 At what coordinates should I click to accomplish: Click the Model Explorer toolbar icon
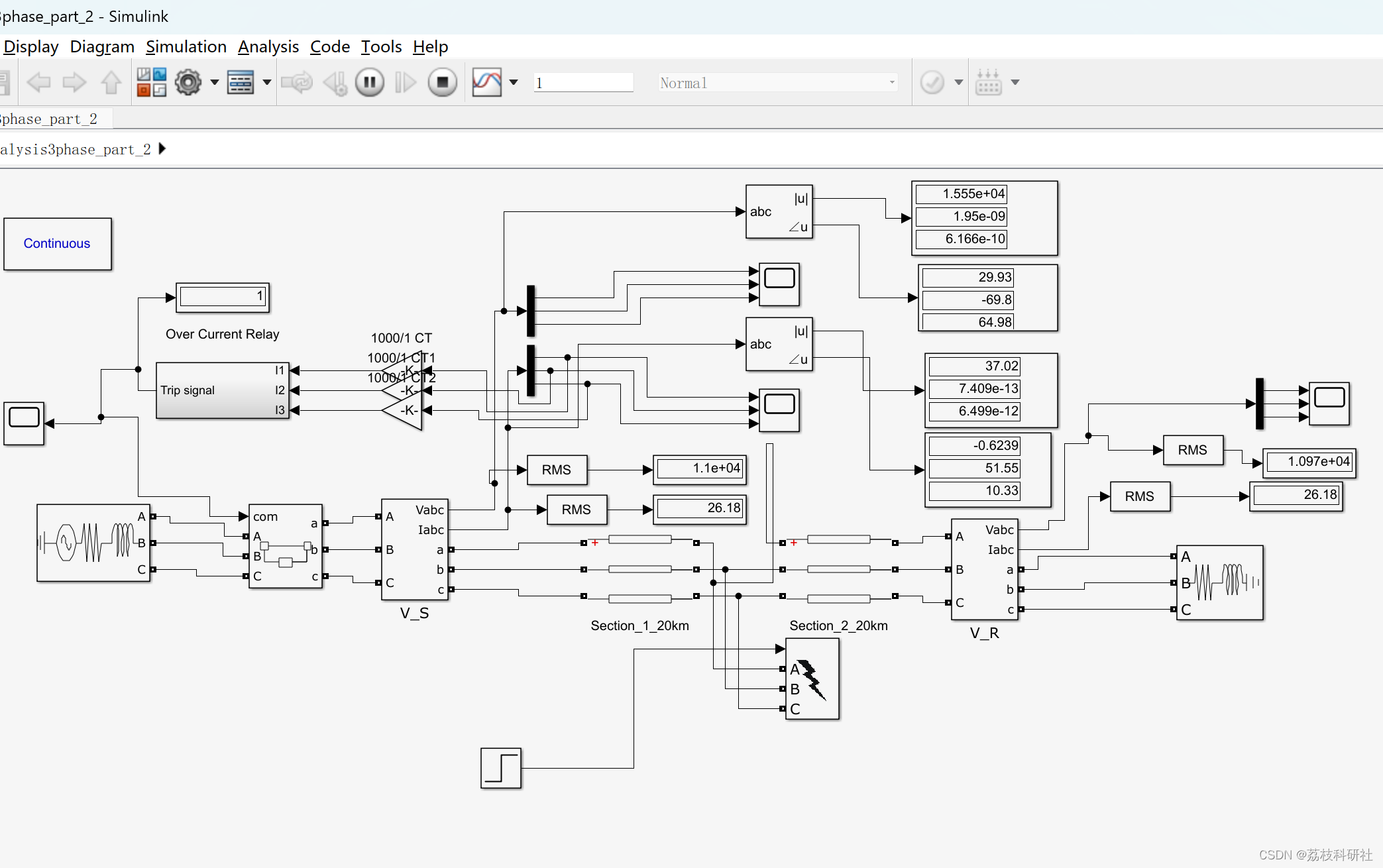click(x=240, y=83)
